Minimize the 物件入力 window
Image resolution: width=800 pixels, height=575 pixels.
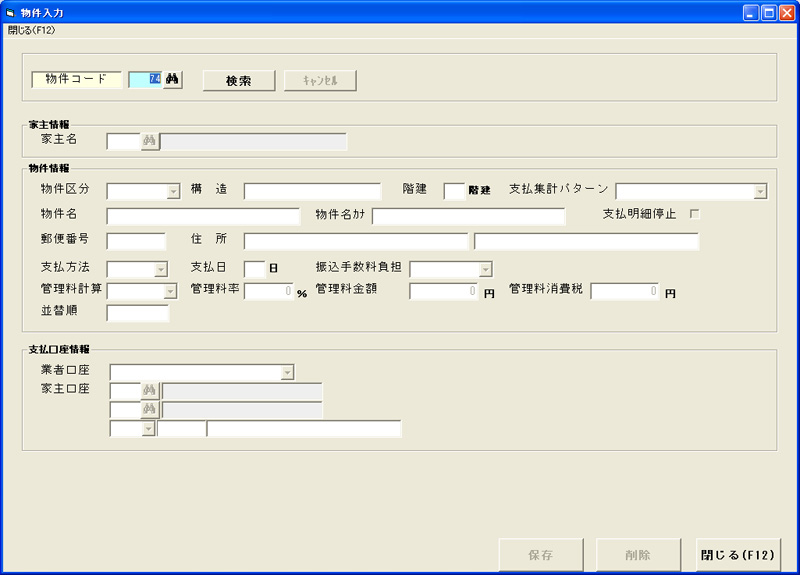tap(751, 13)
